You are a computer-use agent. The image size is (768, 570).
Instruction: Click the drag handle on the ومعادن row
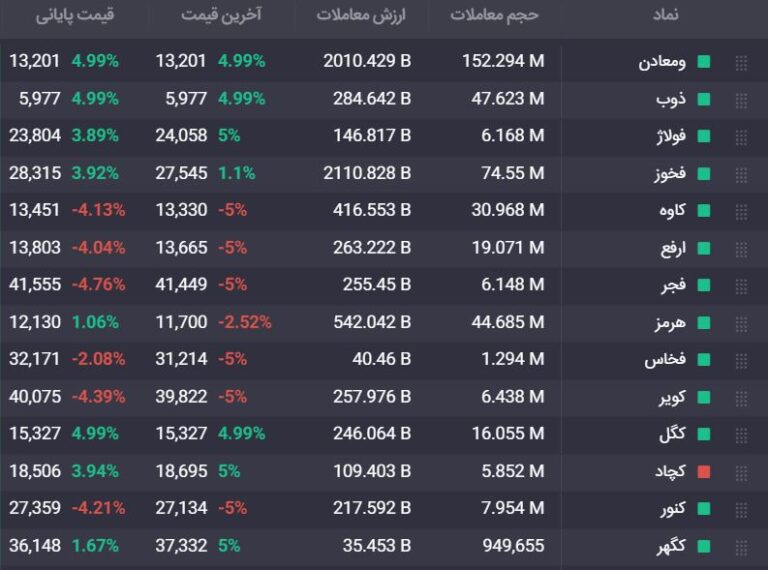click(741, 62)
